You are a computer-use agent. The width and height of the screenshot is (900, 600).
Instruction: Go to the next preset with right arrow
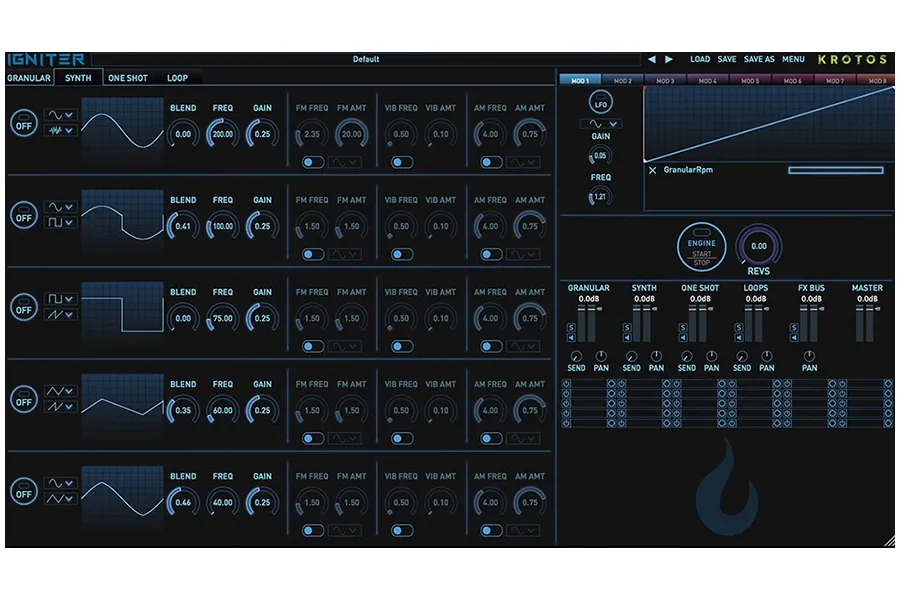(x=669, y=59)
